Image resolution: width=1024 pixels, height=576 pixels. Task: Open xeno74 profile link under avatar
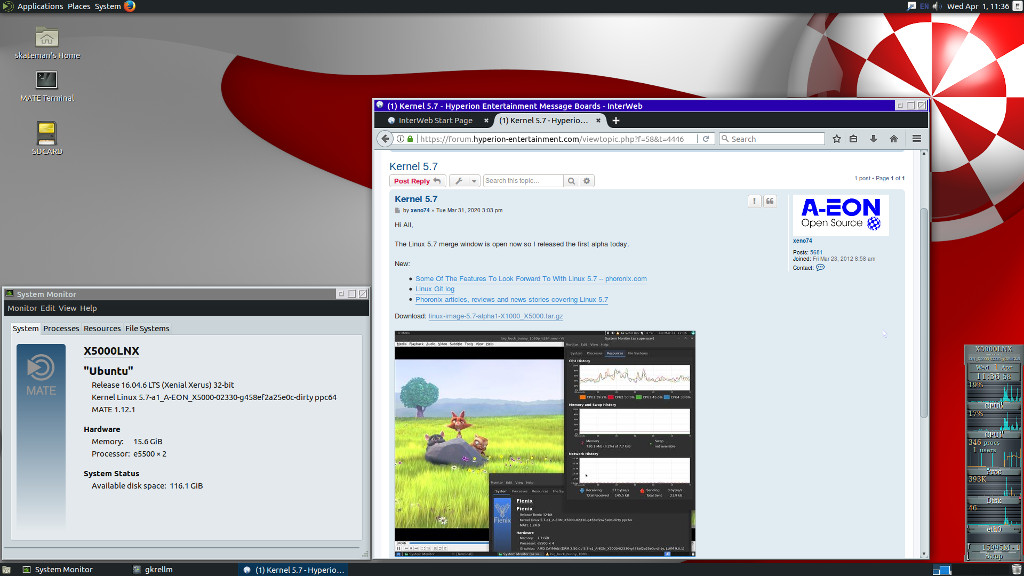[x=803, y=241]
